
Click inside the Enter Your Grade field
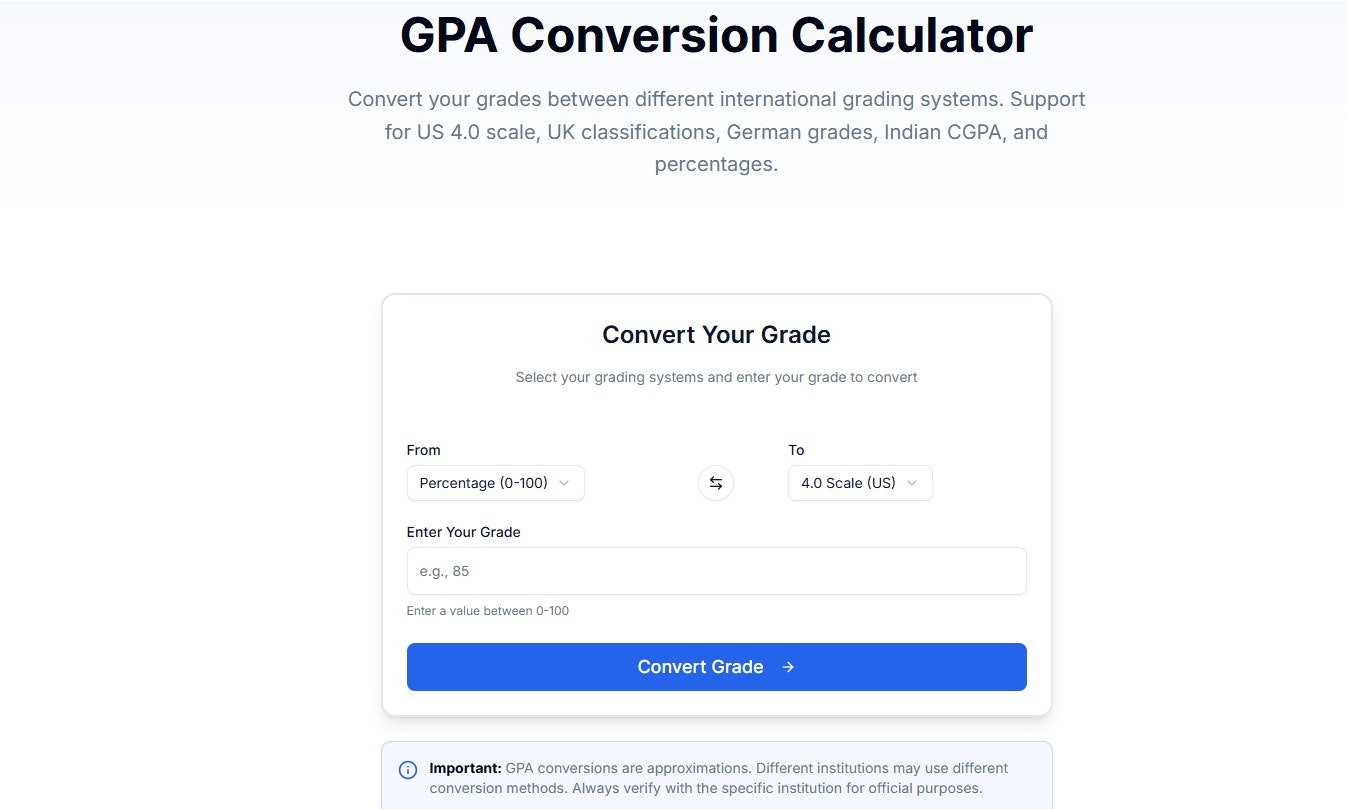pyautogui.click(x=716, y=571)
